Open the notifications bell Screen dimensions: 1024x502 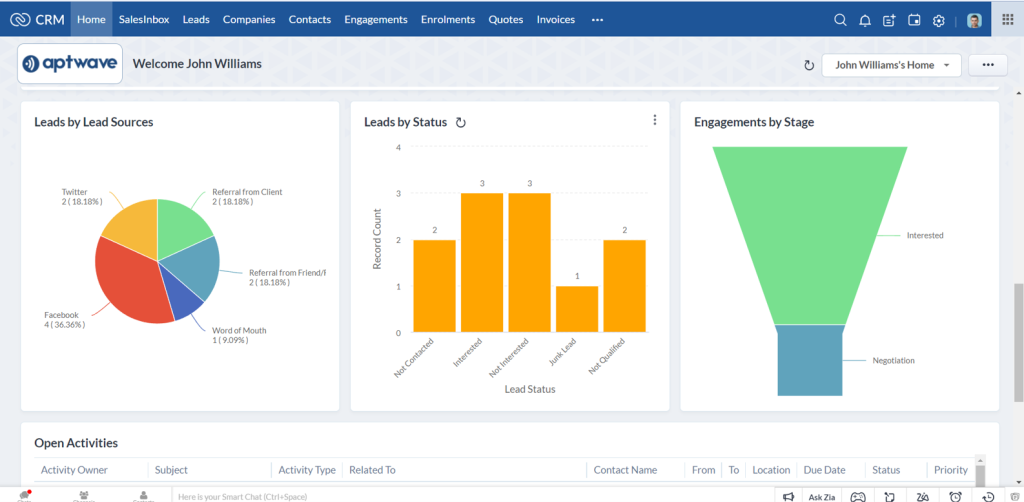865,20
